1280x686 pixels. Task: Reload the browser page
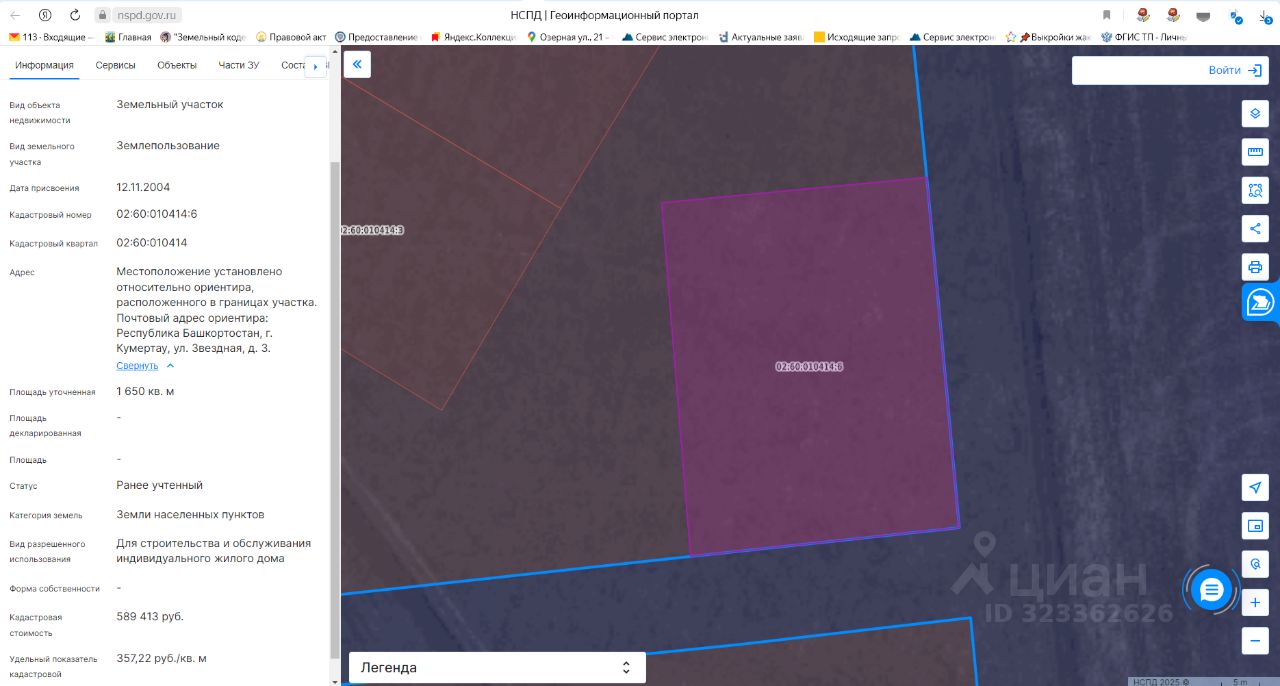pyautogui.click(x=75, y=15)
